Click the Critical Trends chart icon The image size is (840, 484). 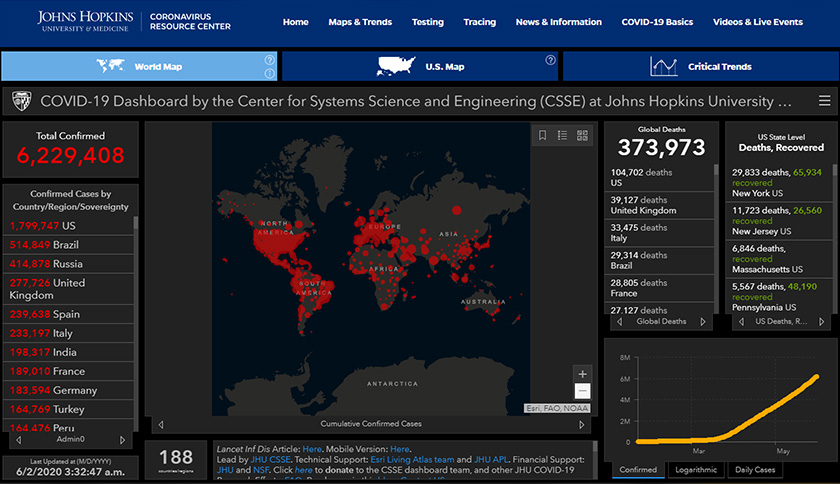click(664, 67)
